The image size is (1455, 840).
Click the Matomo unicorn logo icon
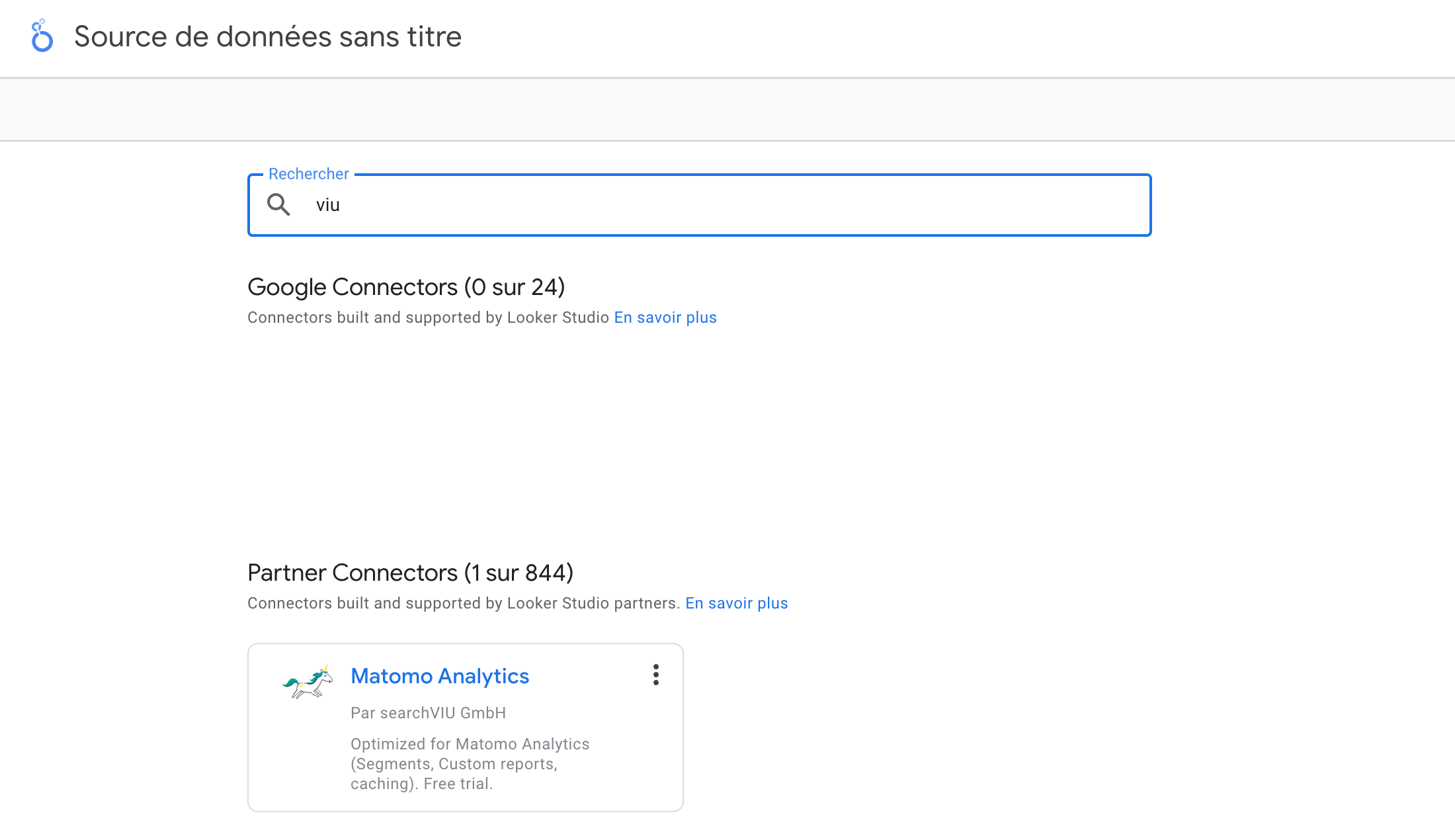pyautogui.click(x=308, y=682)
